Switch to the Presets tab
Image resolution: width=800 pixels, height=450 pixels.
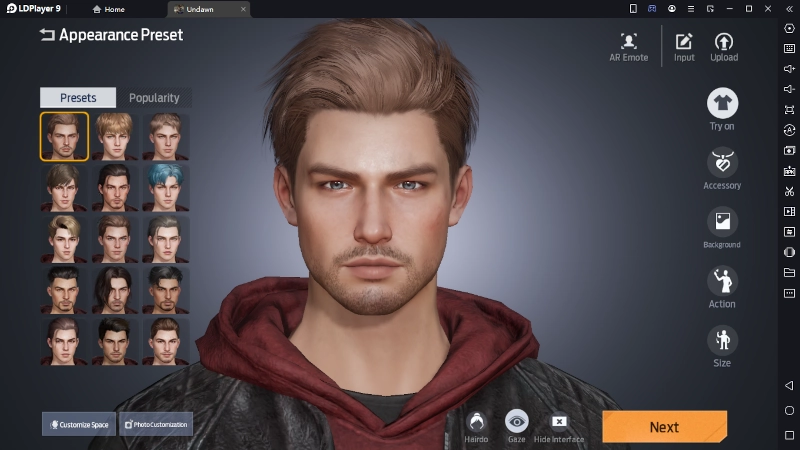click(78, 97)
